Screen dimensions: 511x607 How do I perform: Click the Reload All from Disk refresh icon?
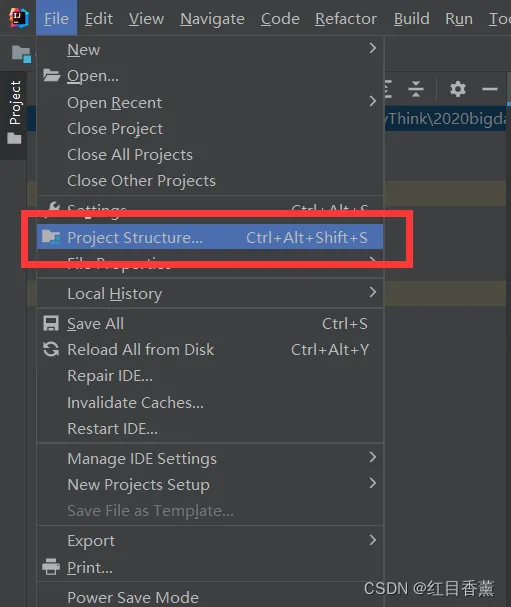[51, 350]
